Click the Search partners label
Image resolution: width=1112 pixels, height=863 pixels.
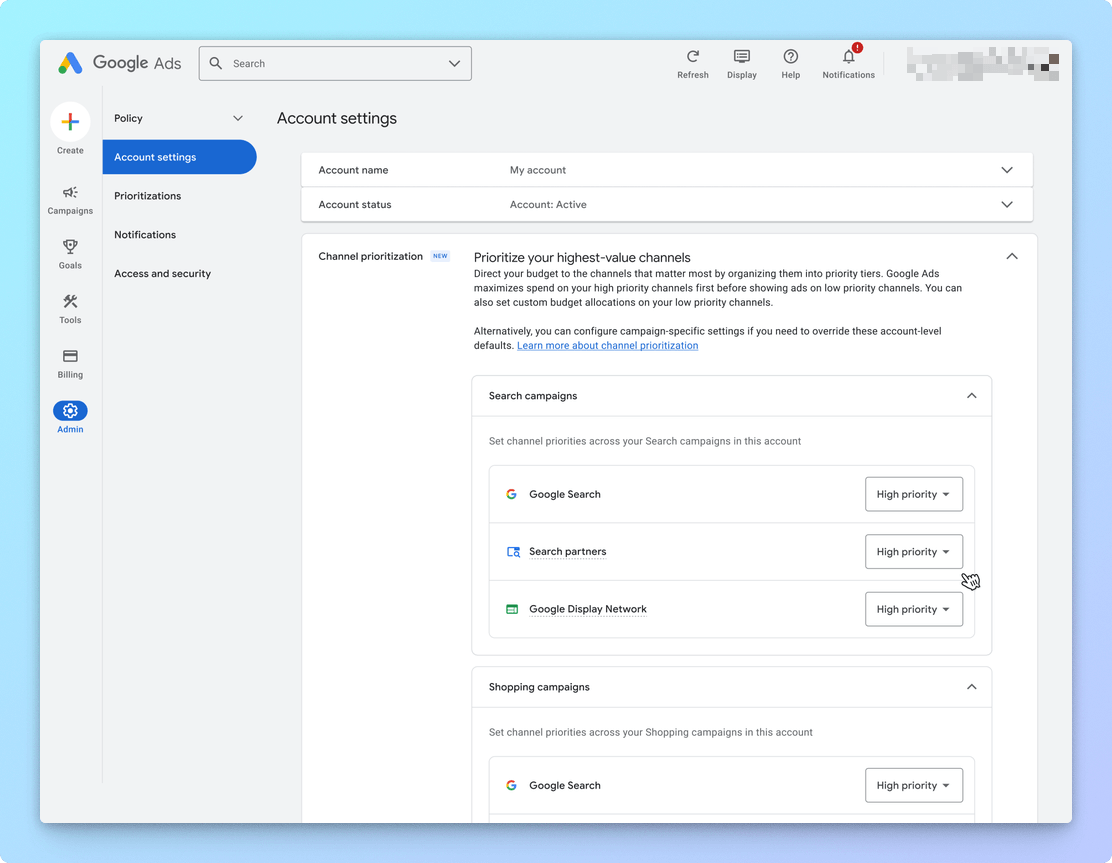(567, 552)
